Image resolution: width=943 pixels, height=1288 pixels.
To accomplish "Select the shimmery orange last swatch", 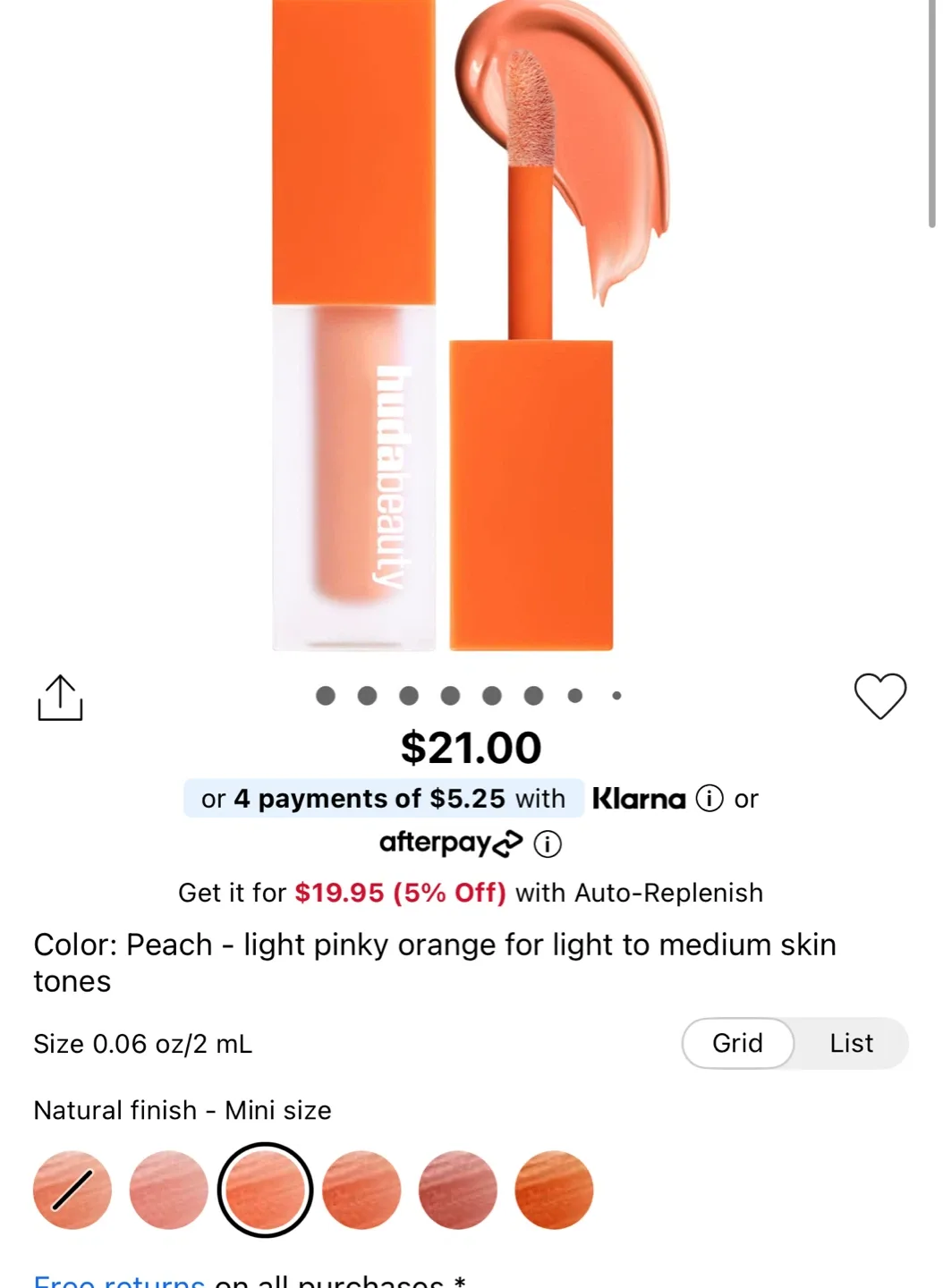I will 553,1190.
